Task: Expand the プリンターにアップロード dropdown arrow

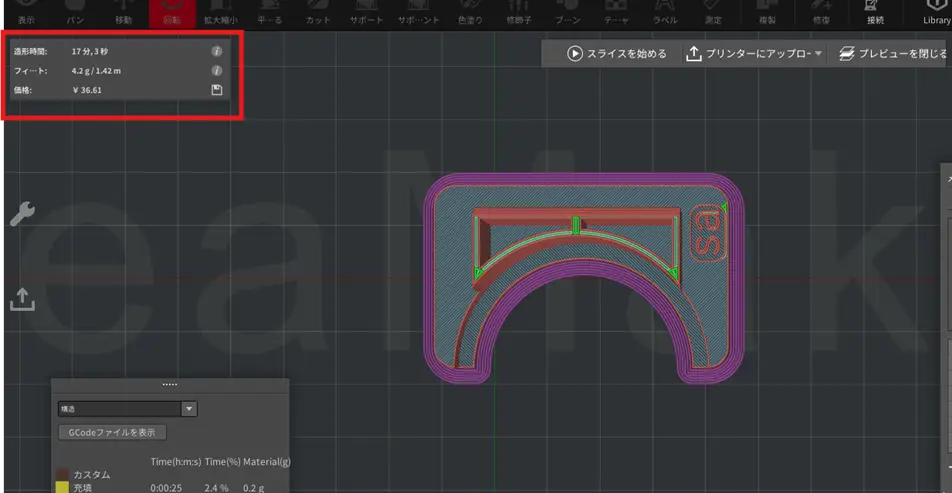Action: (x=818, y=54)
